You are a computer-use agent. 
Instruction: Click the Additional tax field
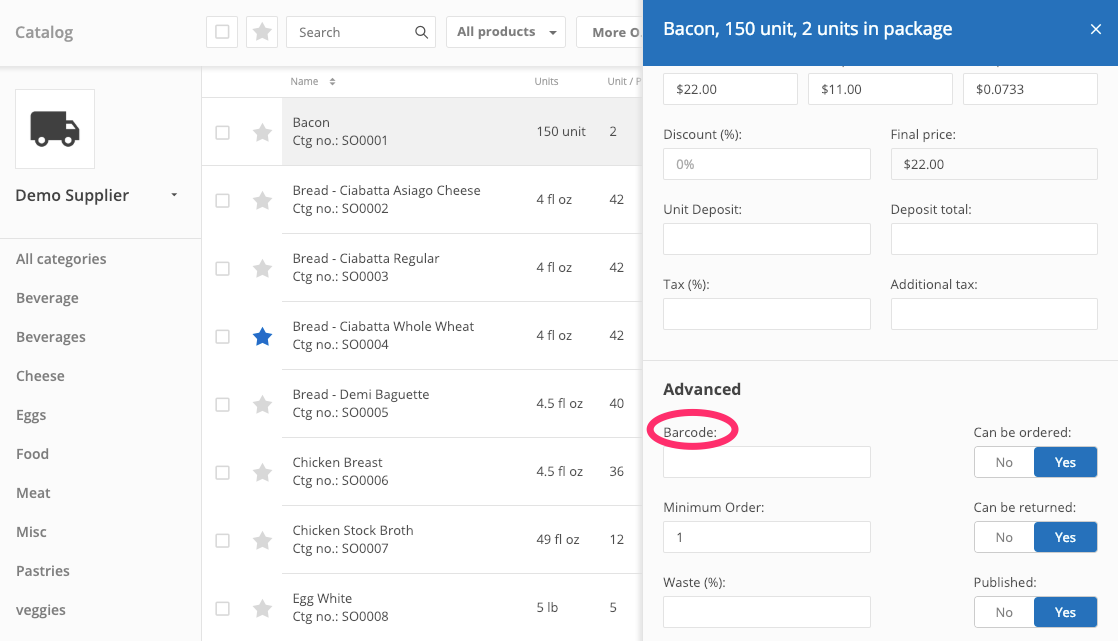pyautogui.click(x=994, y=314)
